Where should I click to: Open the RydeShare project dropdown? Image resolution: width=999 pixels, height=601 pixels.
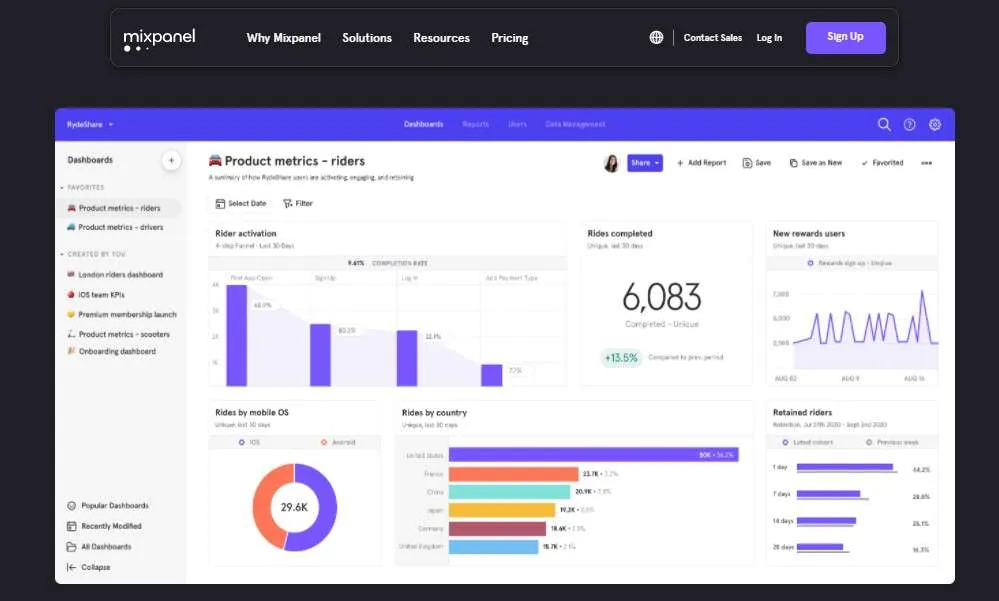pos(90,125)
